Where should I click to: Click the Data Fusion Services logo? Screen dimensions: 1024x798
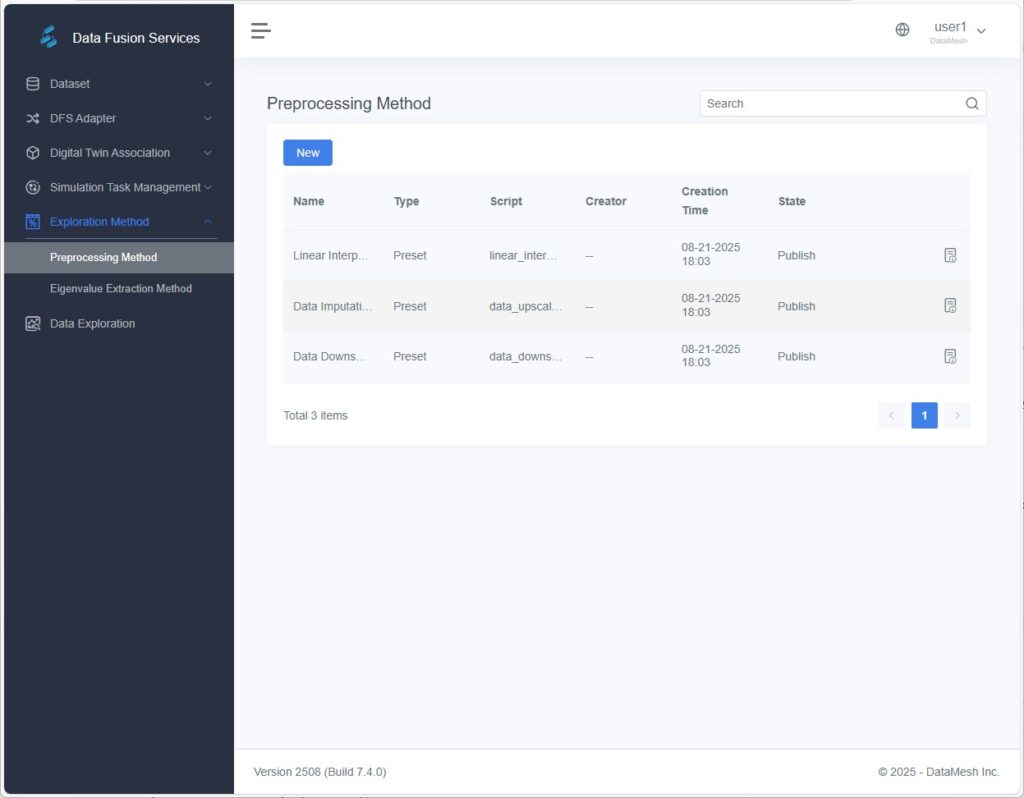click(x=49, y=37)
